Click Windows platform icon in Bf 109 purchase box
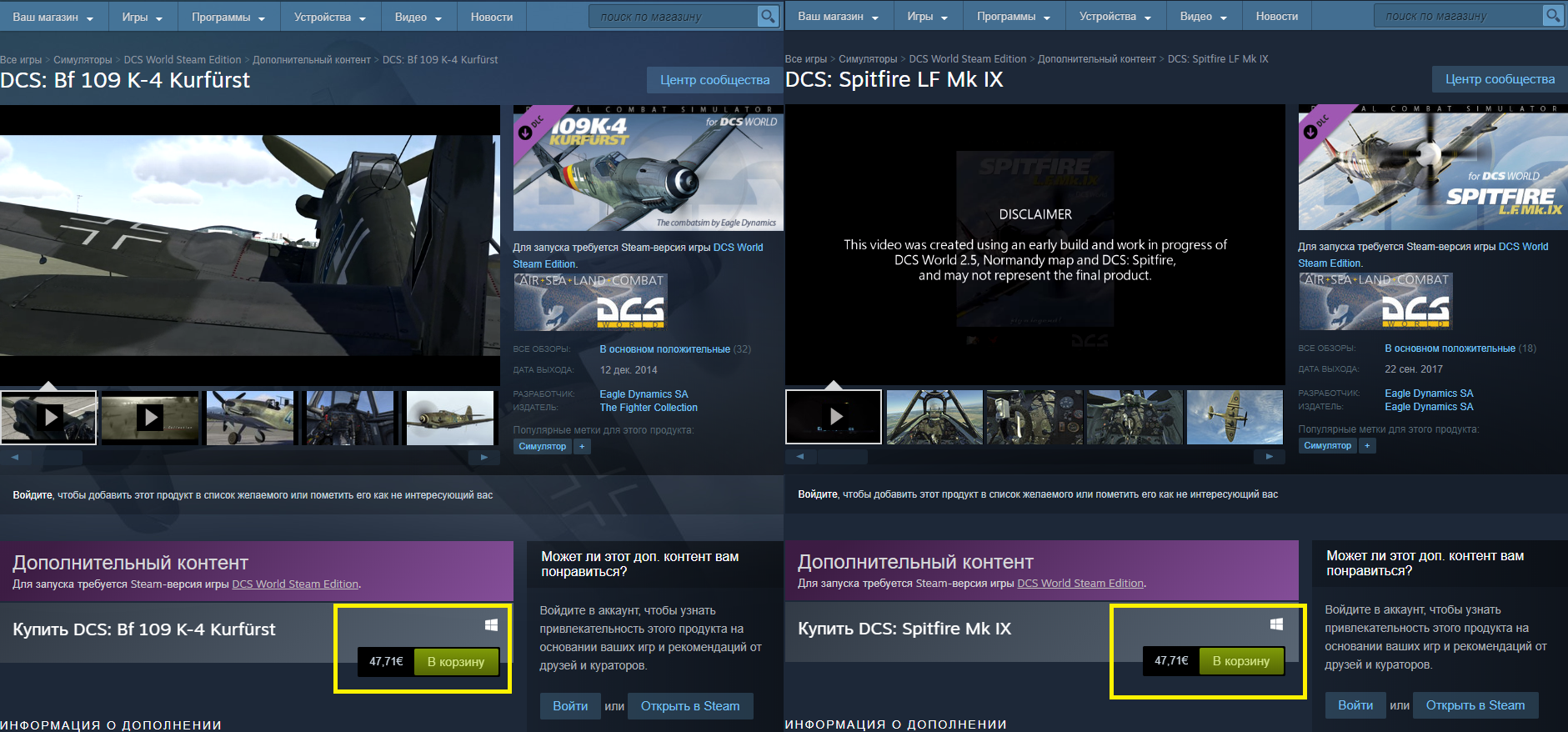The height and width of the screenshot is (732, 1568). pyautogui.click(x=491, y=625)
